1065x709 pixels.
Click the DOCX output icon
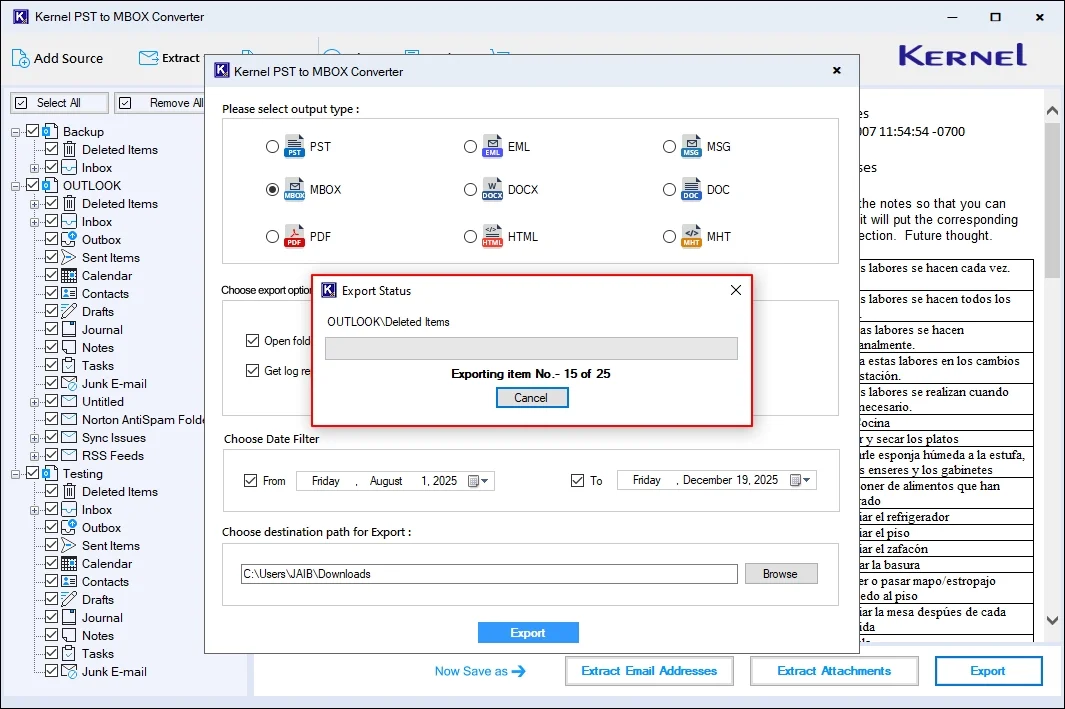point(492,189)
